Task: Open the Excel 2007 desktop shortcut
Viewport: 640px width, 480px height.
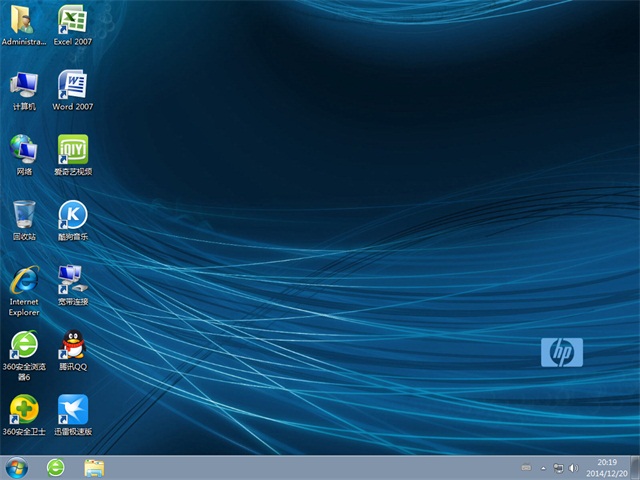Action: (72, 20)
